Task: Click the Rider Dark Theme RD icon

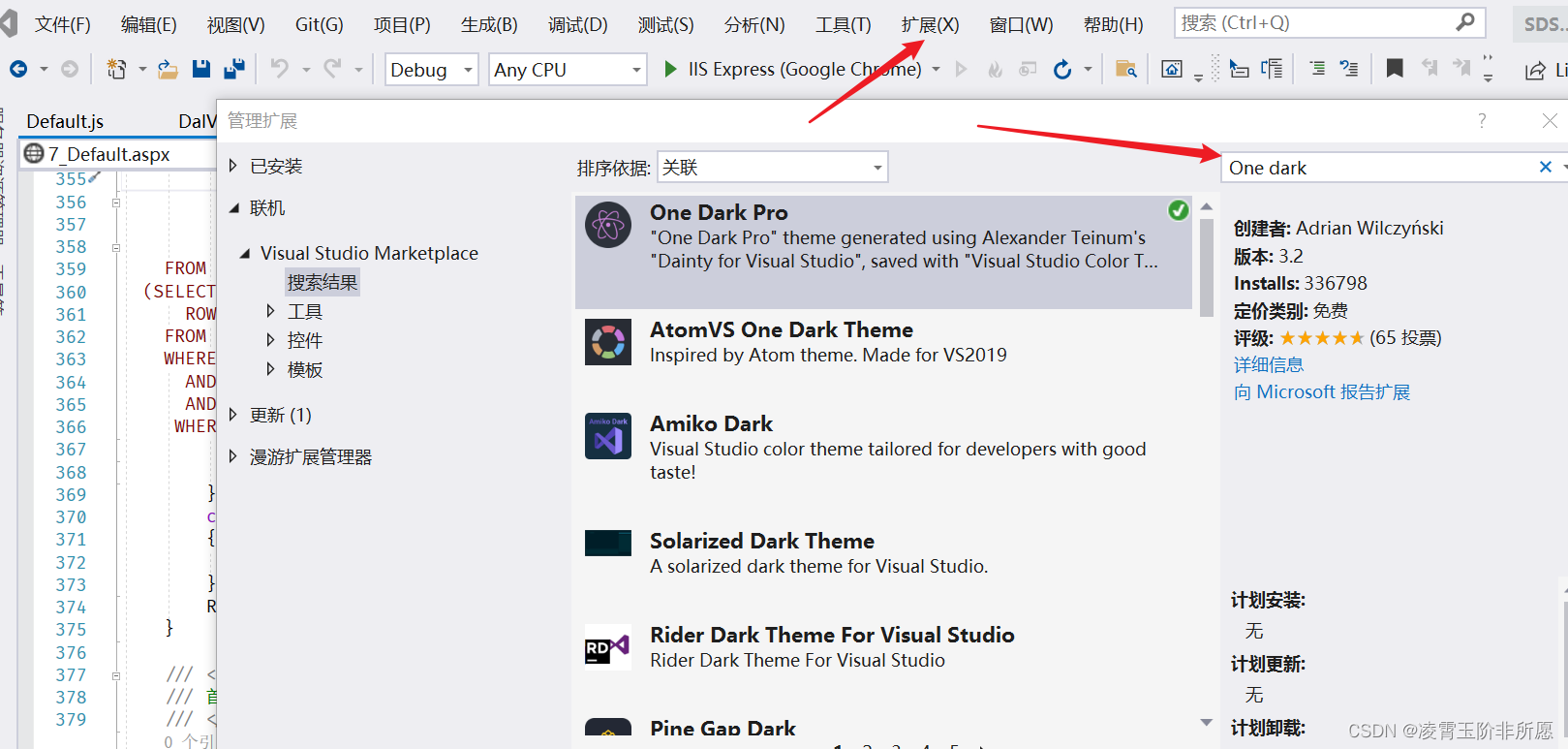Action: (x=608, y=647)
